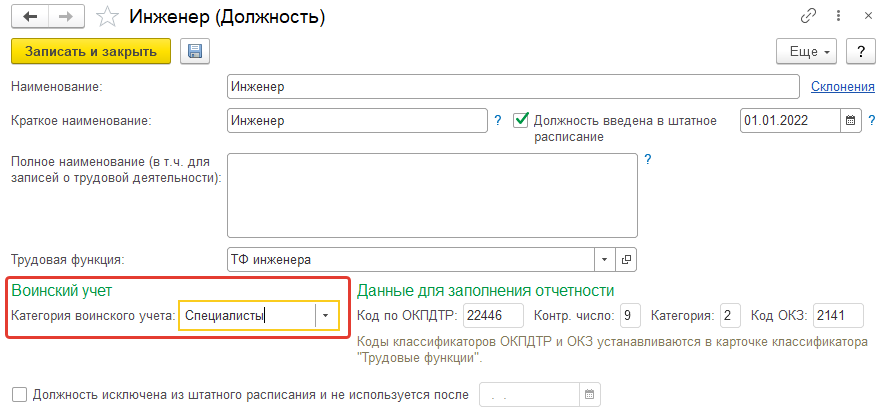Click the Категория воинского учета field
This screenshot has width=888, height=418.
(x=247, y=315)
